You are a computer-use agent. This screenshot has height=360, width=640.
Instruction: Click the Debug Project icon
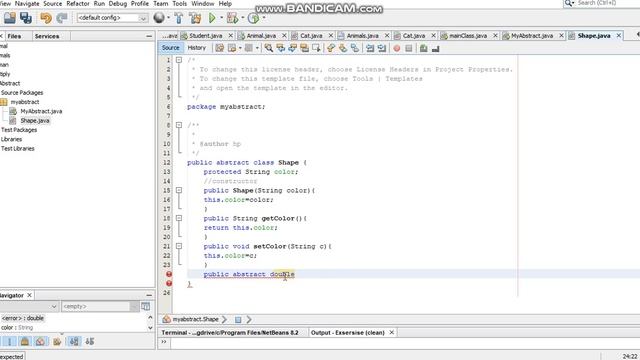tap(232, 18)
